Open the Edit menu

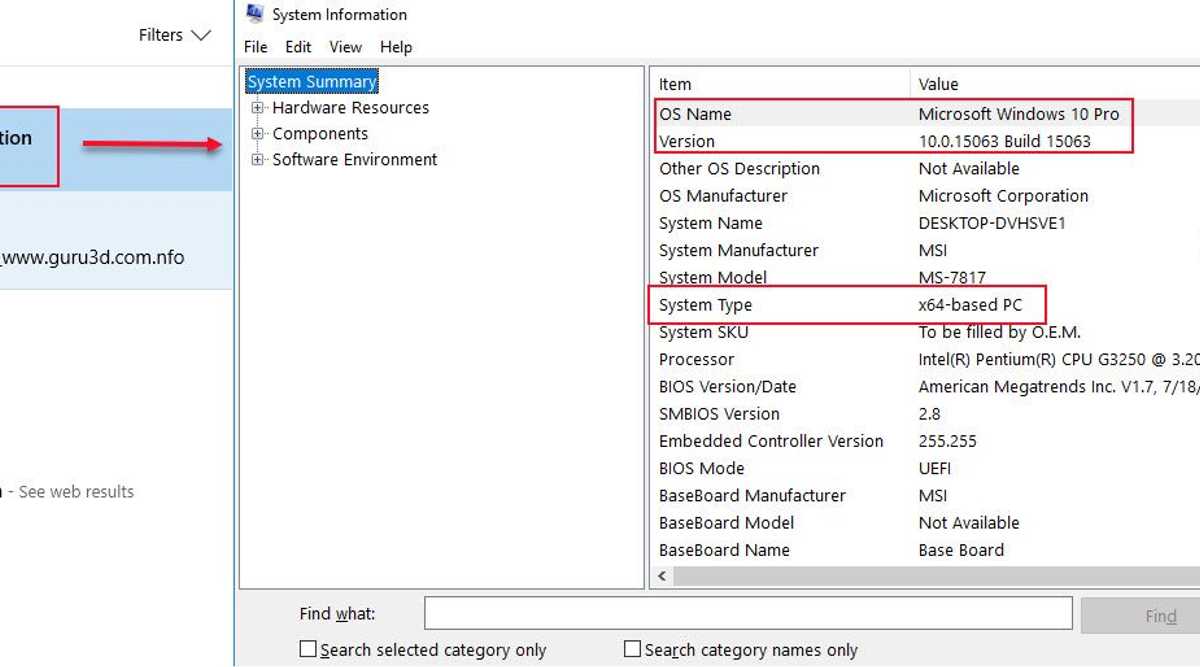pos(297,46)
